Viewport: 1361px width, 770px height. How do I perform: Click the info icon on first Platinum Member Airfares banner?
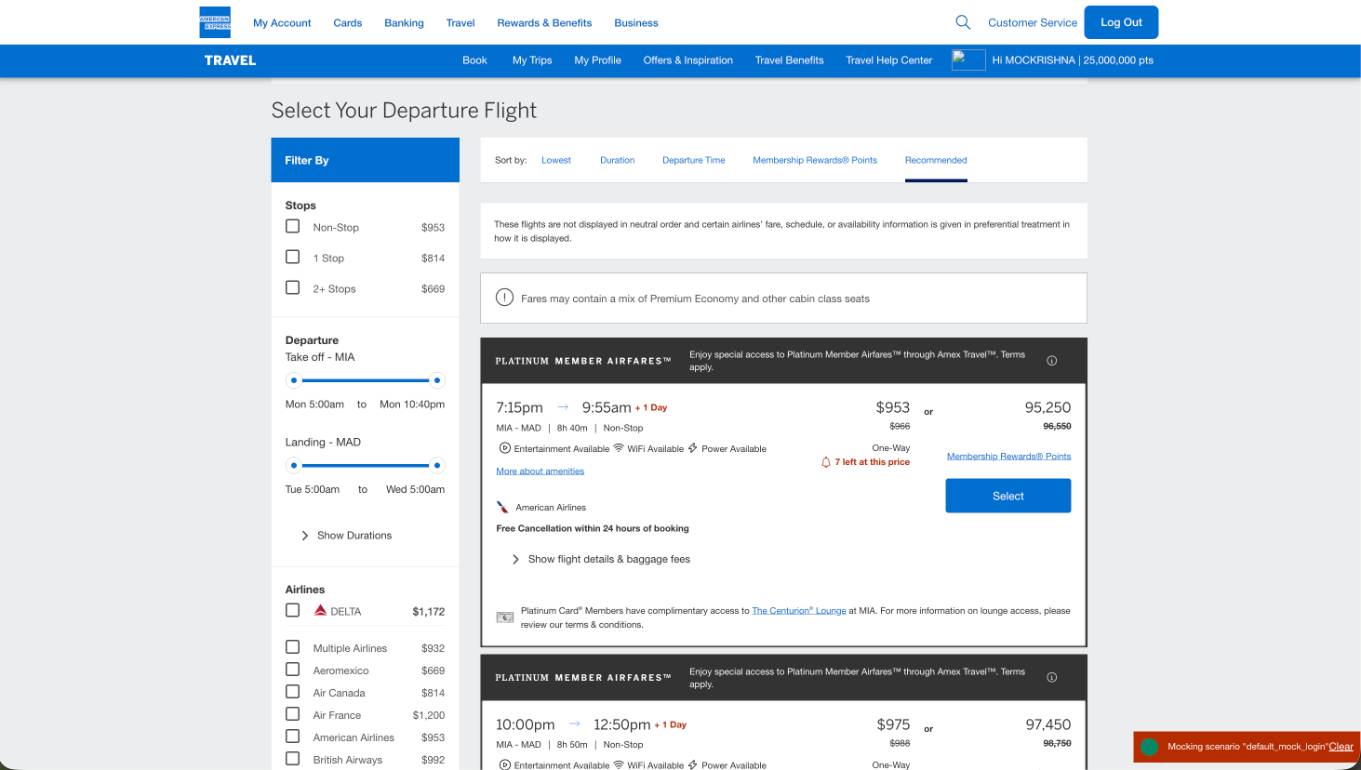point(1052,361)
